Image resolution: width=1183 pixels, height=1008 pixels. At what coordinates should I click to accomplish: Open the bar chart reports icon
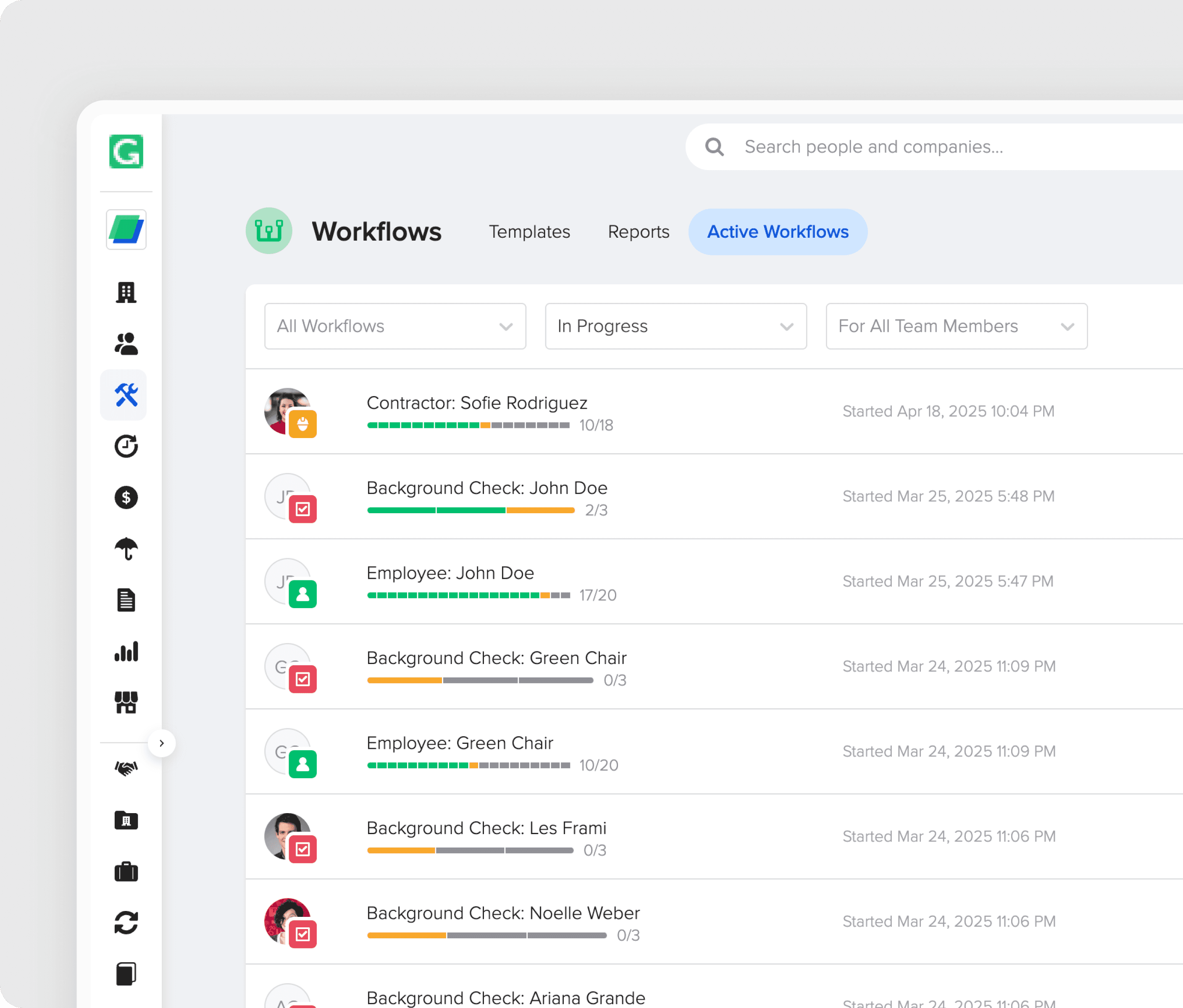[126, 651]
